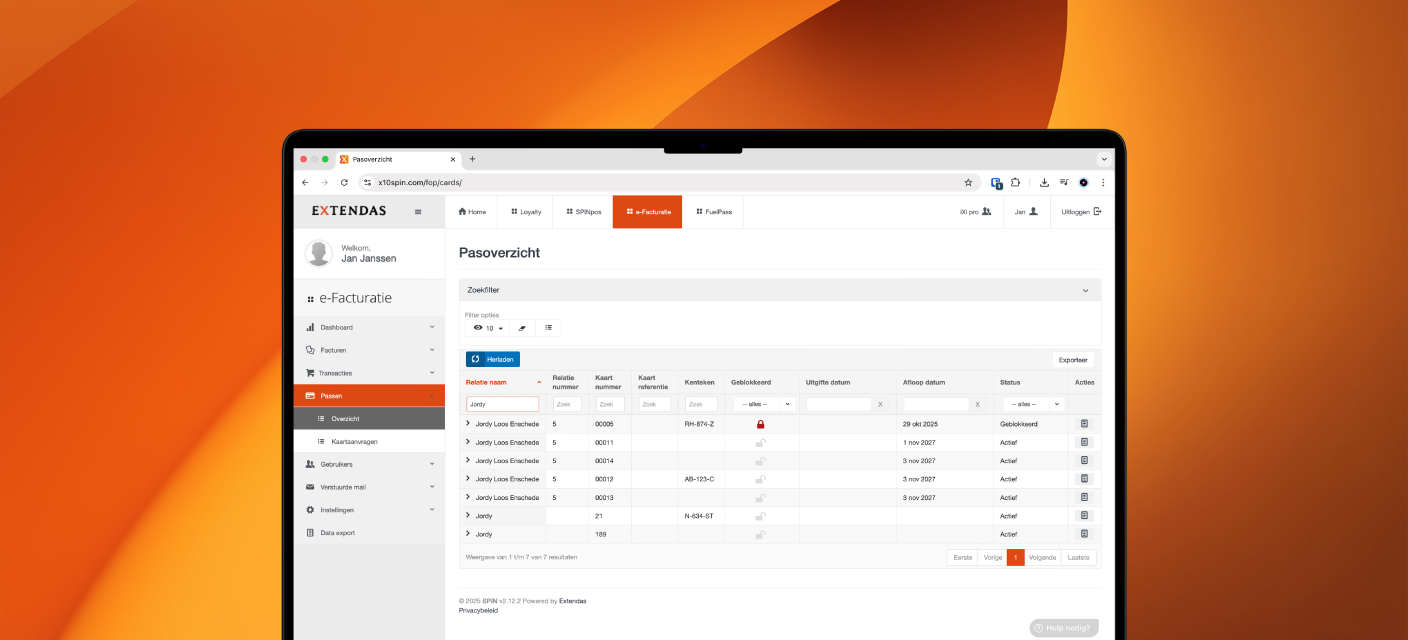This screenshot has height=640, width=1408.
Task: Click the red lock icon for card 00005
Action: pos(760,424)
